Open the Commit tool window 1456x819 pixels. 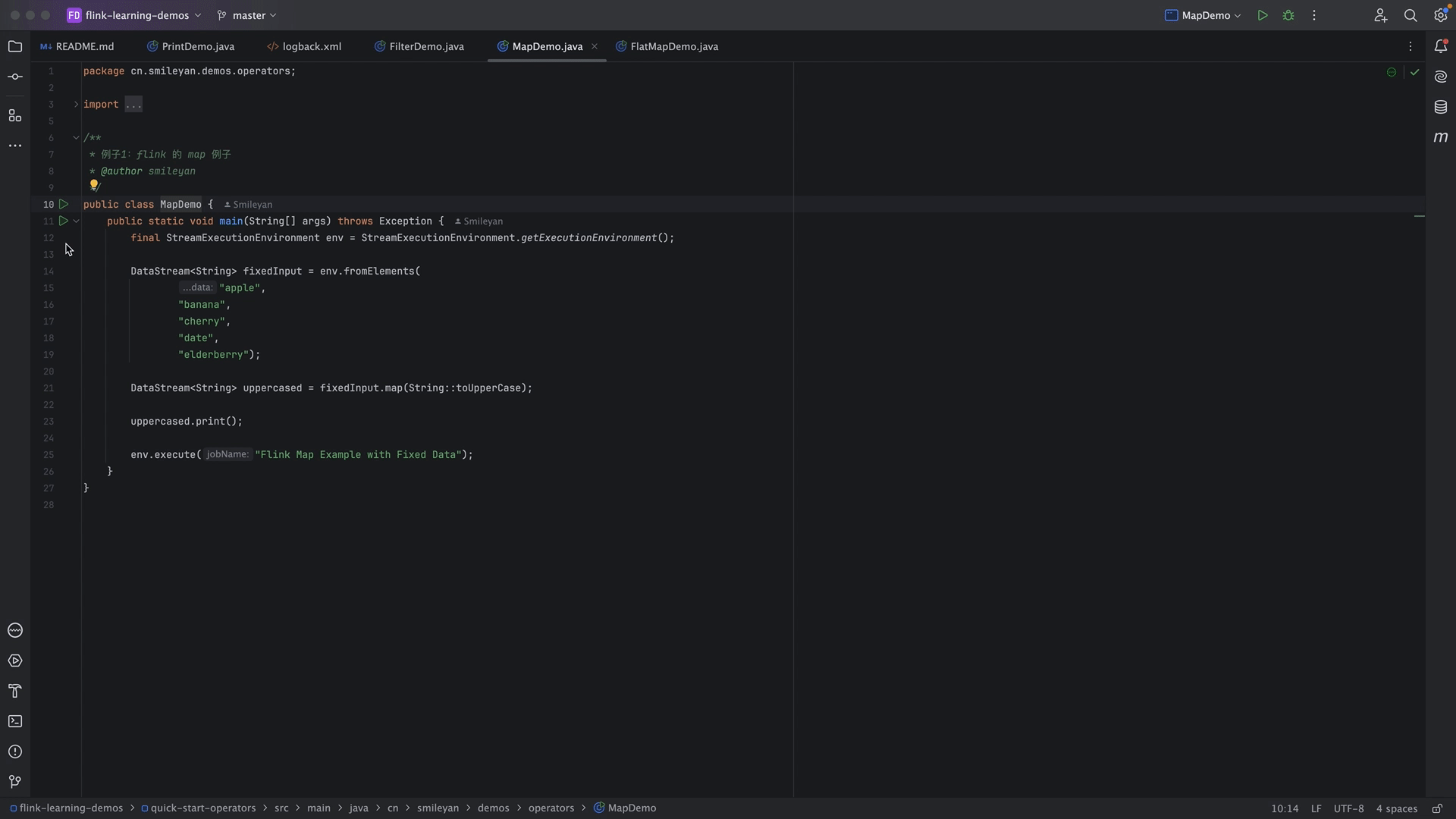coord(15,77)
